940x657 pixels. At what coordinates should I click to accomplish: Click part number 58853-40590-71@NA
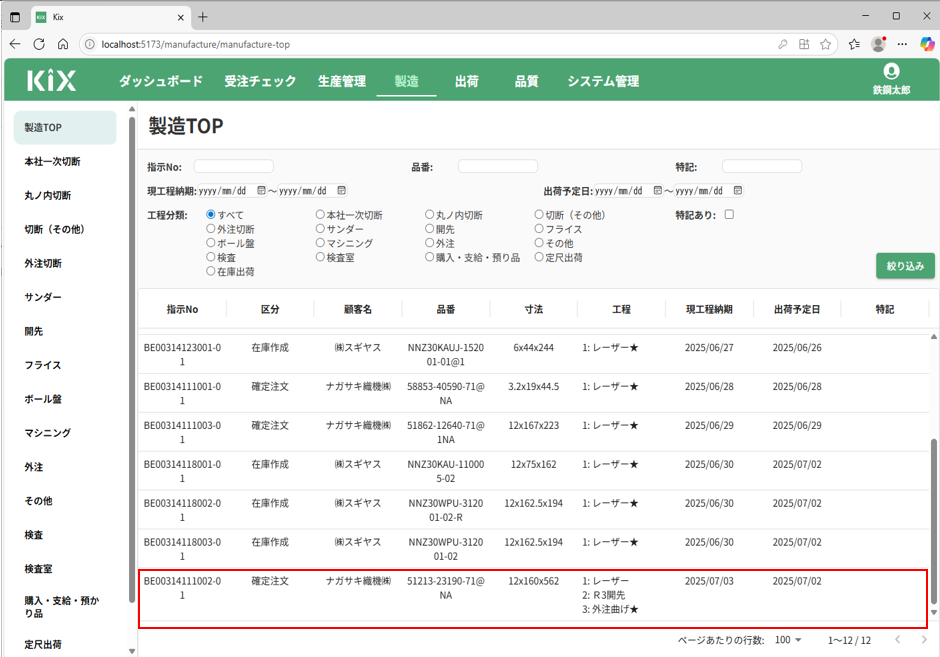tap(445, 393)
